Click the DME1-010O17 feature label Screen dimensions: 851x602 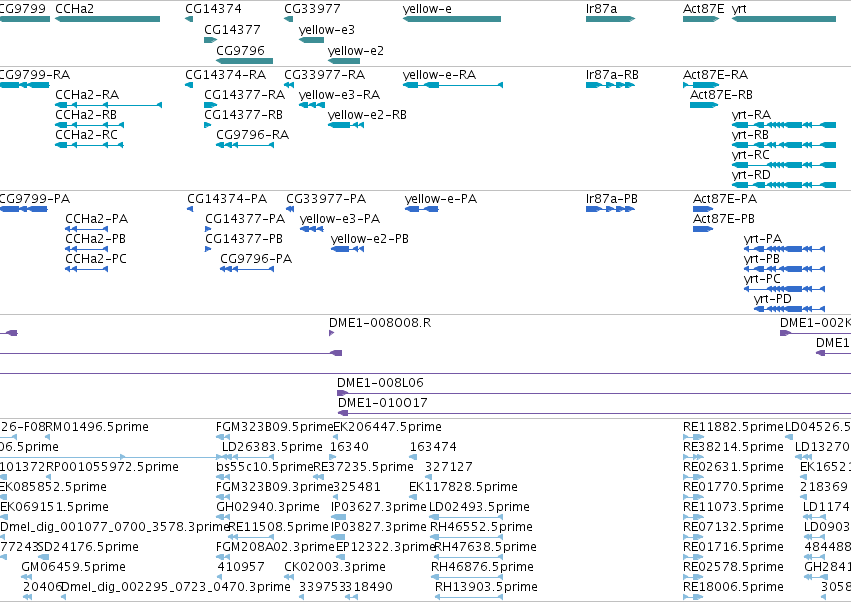(383, 403)
